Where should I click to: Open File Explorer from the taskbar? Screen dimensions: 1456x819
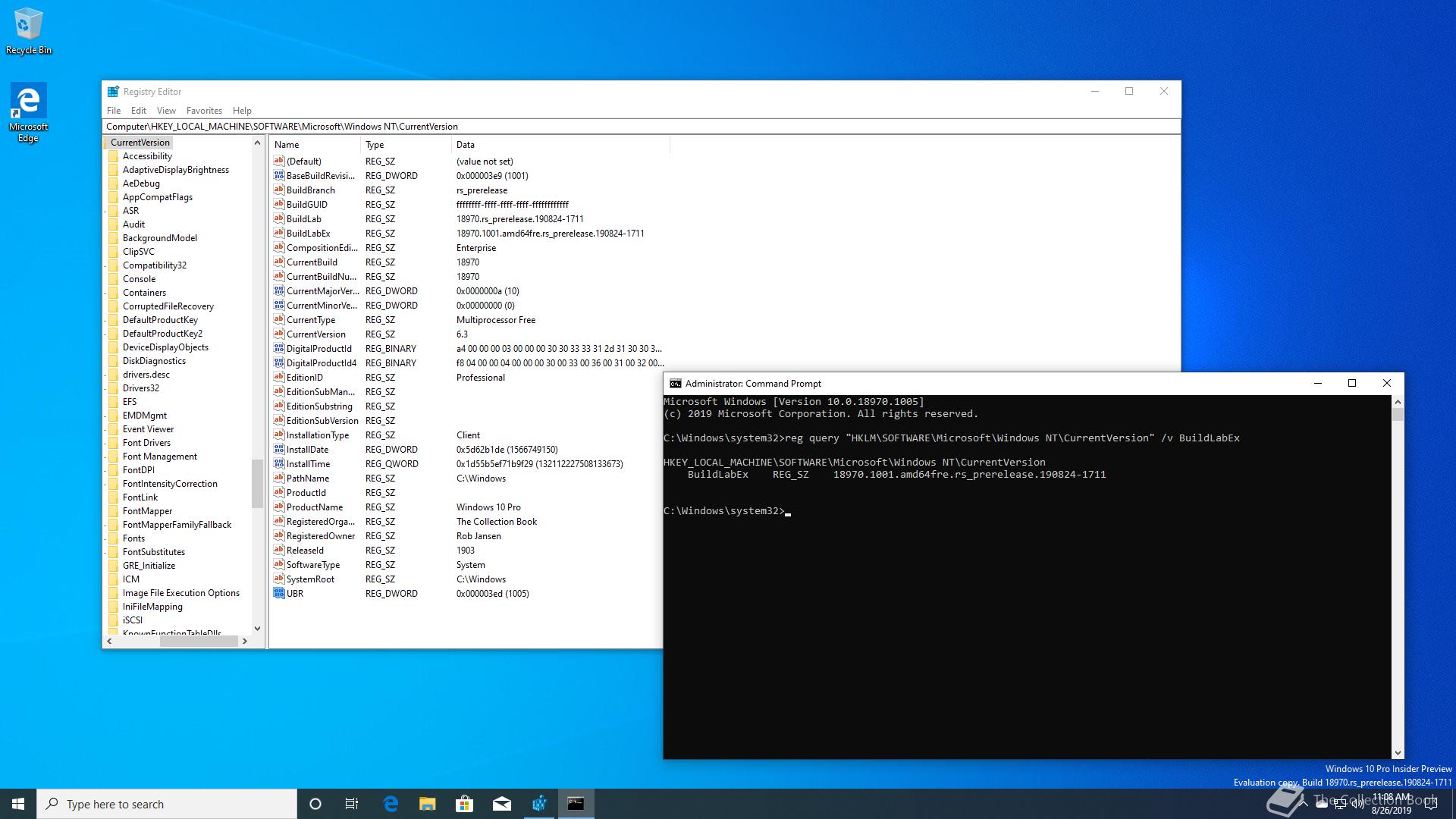click(428, 804)
